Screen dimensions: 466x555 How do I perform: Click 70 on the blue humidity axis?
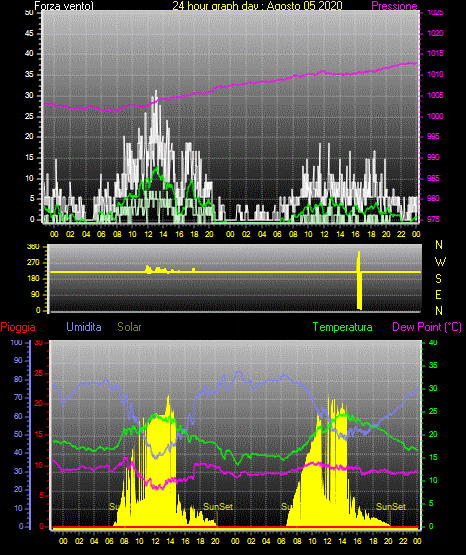(x=18, y=397)
